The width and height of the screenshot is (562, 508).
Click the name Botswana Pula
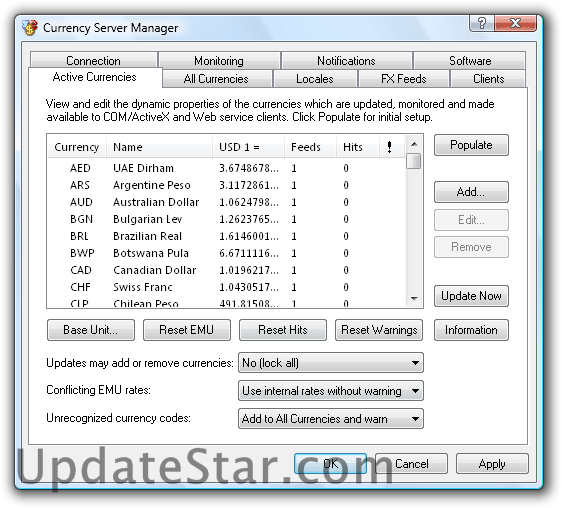click(x=151, y=253)
